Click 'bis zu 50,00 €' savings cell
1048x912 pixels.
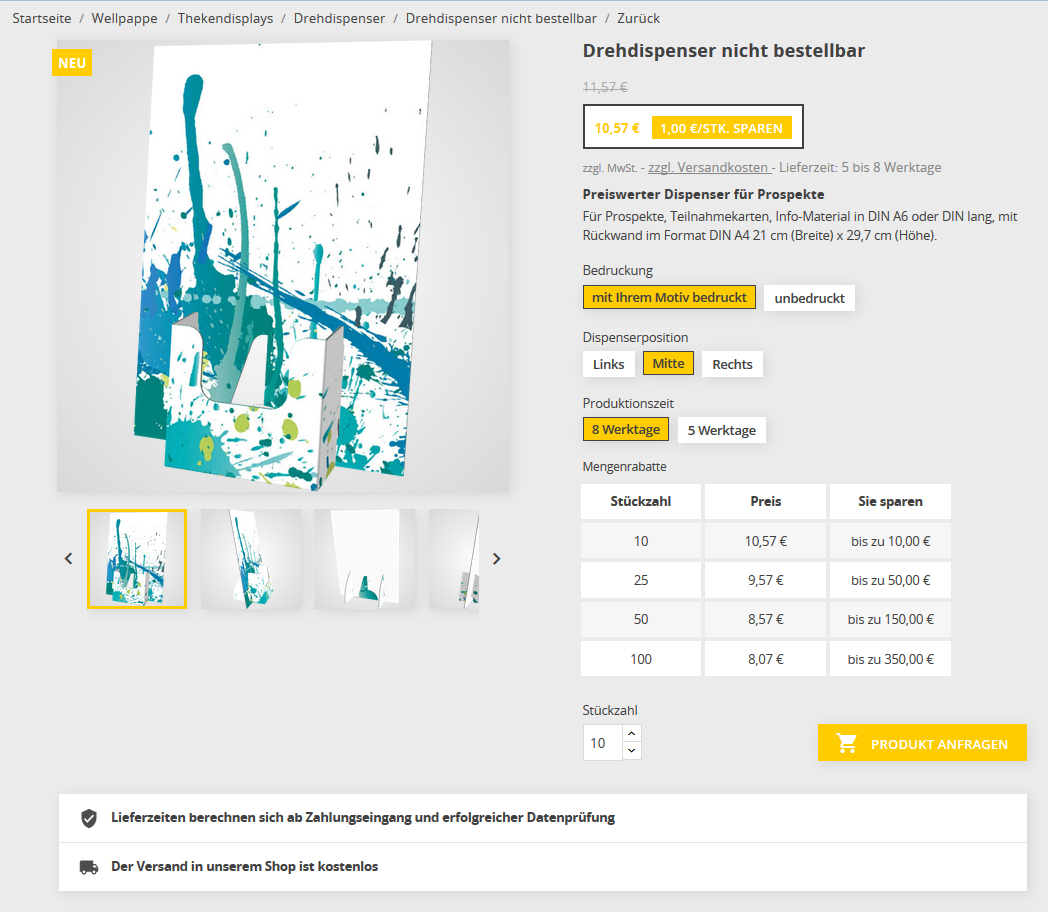890,580
